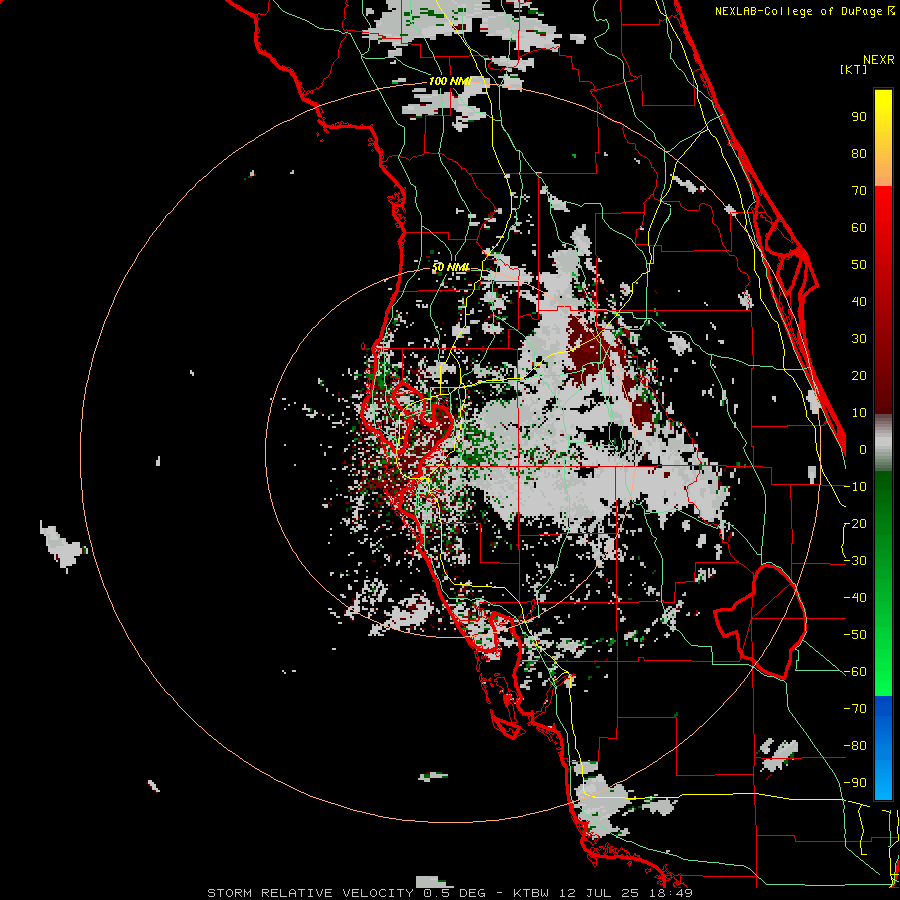
Task: Click the -10 value on the velocity scale
Action: point(855,487)
